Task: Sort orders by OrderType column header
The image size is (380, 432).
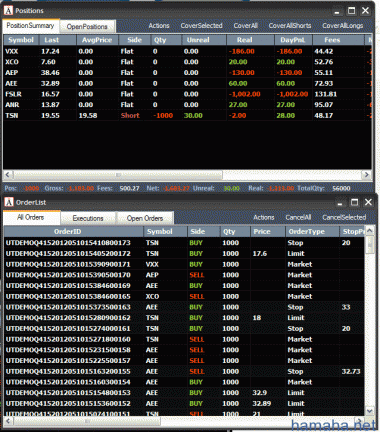Action: [x=312, y=232]
